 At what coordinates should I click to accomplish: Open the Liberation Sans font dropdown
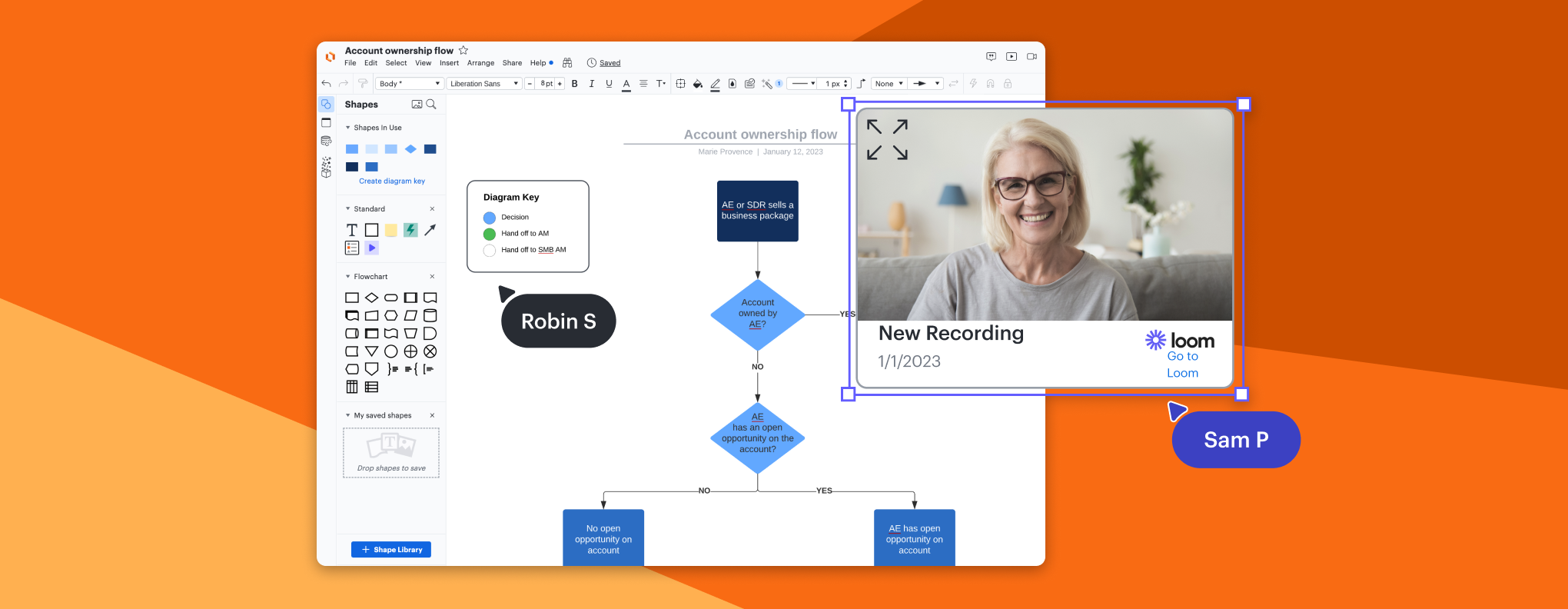(x=483, y=84)
